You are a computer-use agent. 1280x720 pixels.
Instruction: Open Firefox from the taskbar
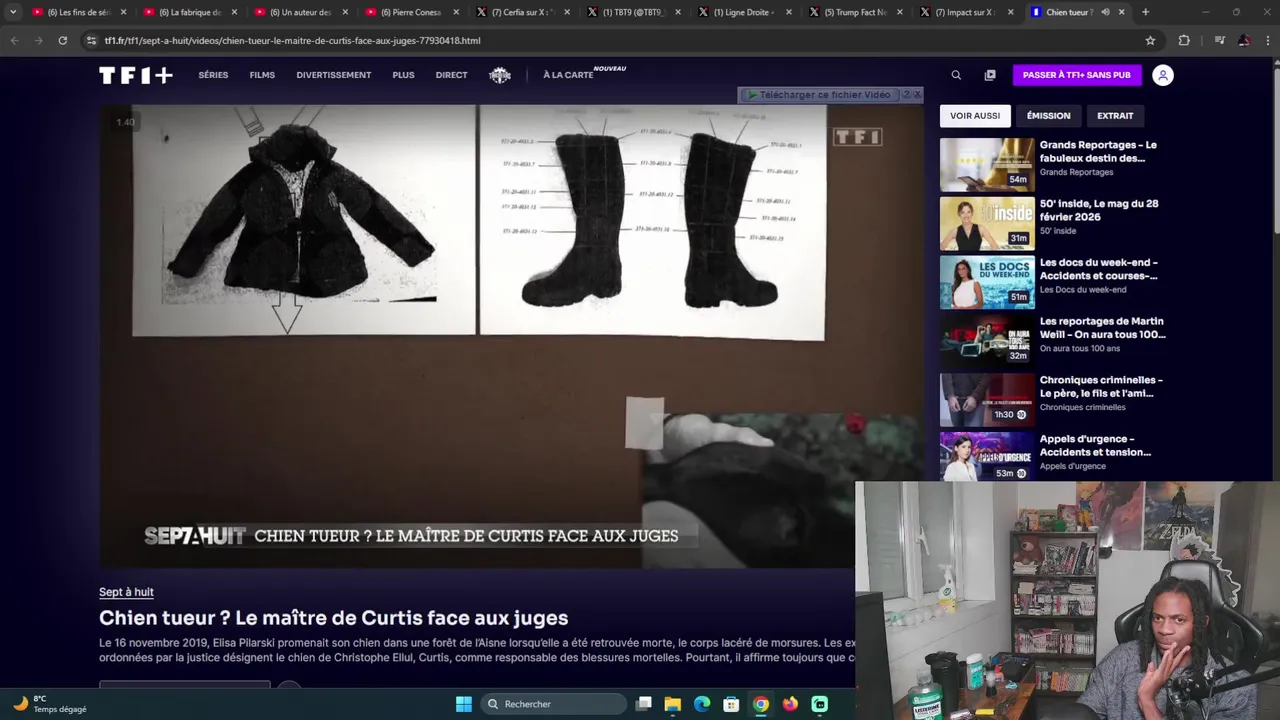[x=790, y=704]
